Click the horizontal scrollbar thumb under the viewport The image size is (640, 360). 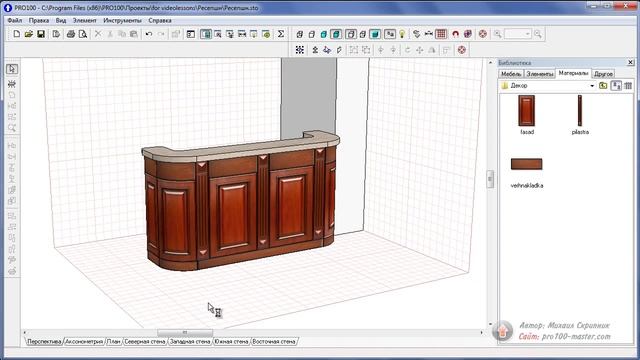(185, 333)
